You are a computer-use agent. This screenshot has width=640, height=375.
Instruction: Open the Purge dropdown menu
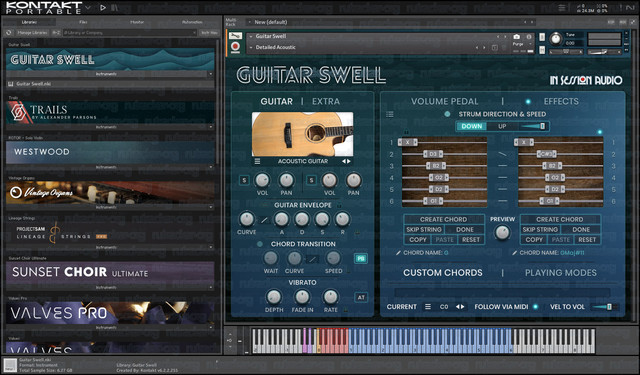522,44
